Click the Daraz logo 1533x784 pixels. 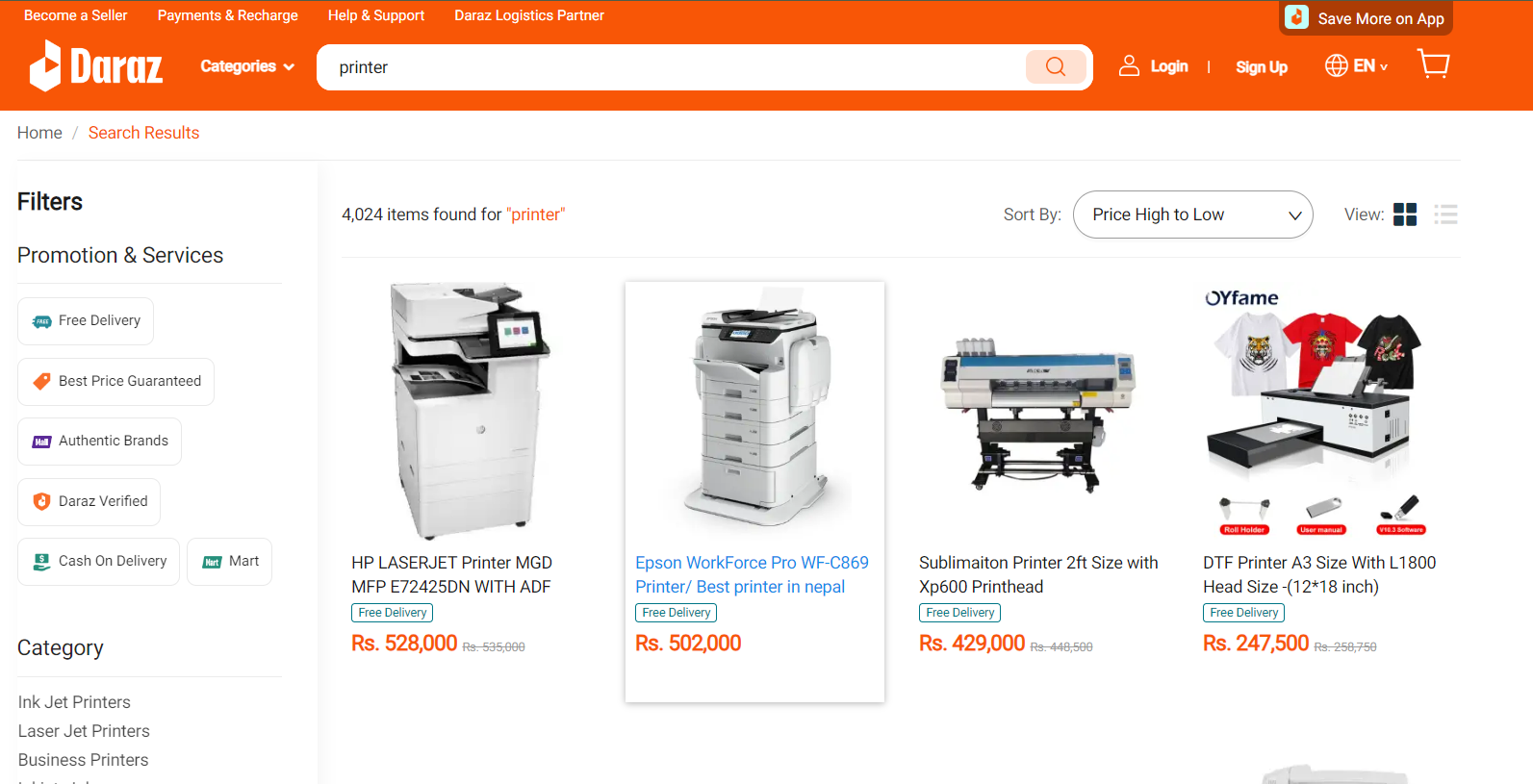click(96, 66)
